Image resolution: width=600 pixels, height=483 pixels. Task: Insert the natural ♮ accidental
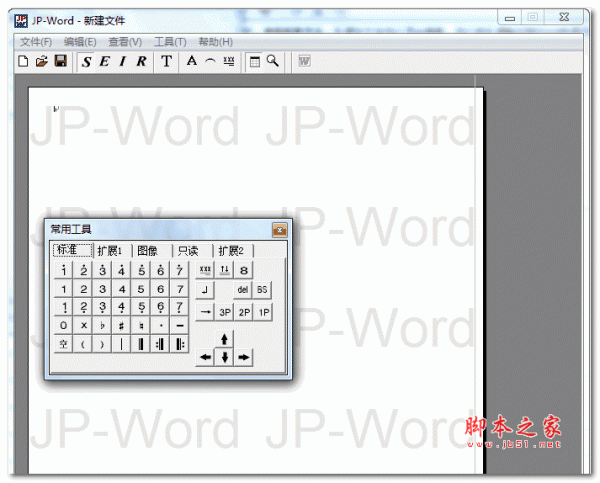click(141, 326)
